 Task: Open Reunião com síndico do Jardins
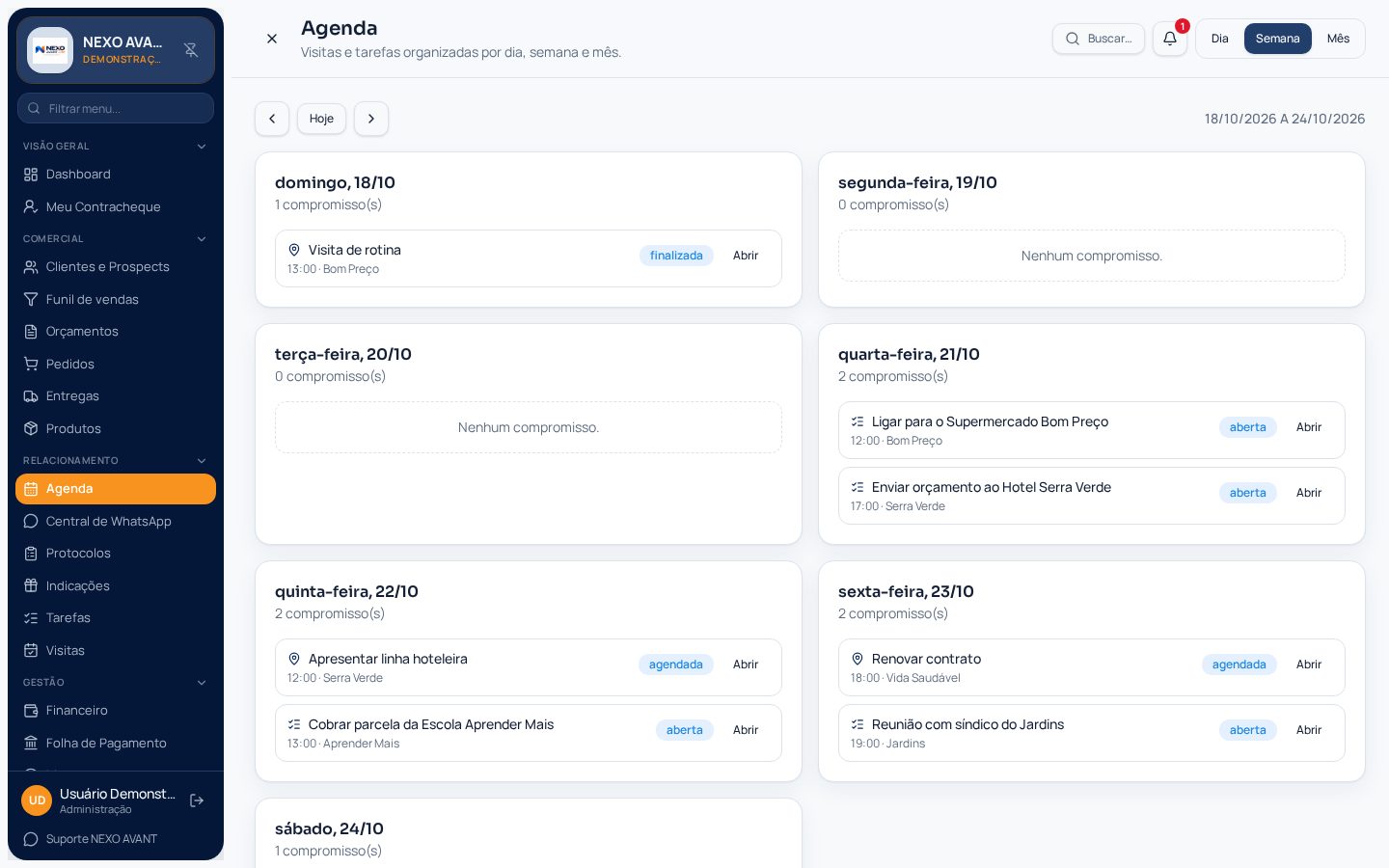coord(1309,730)
